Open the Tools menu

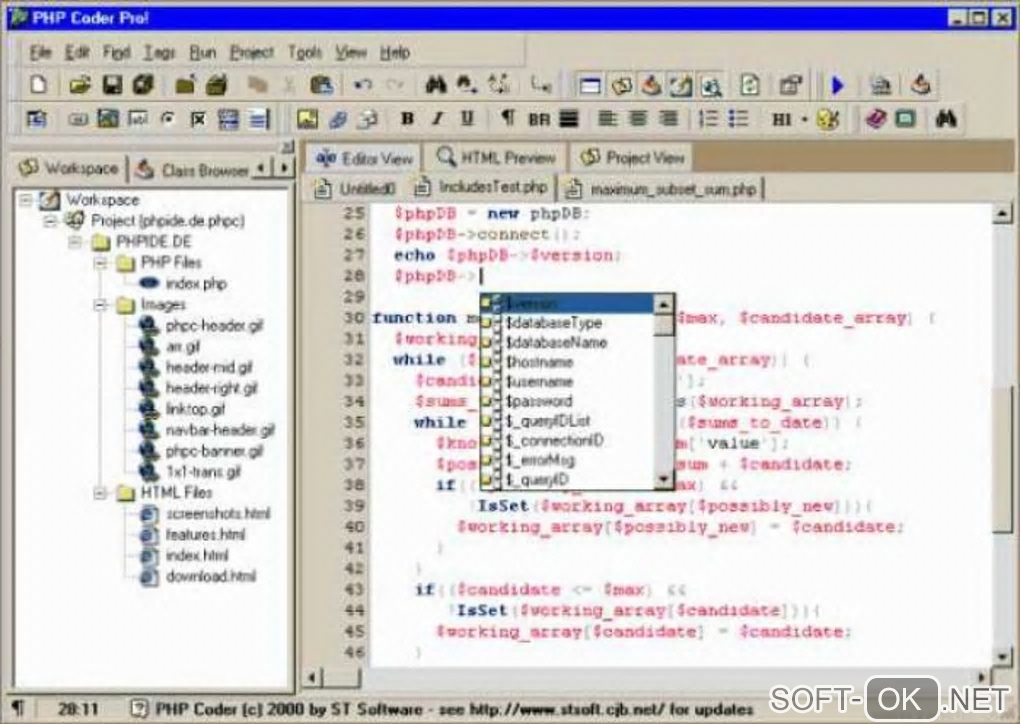point(305,53)
